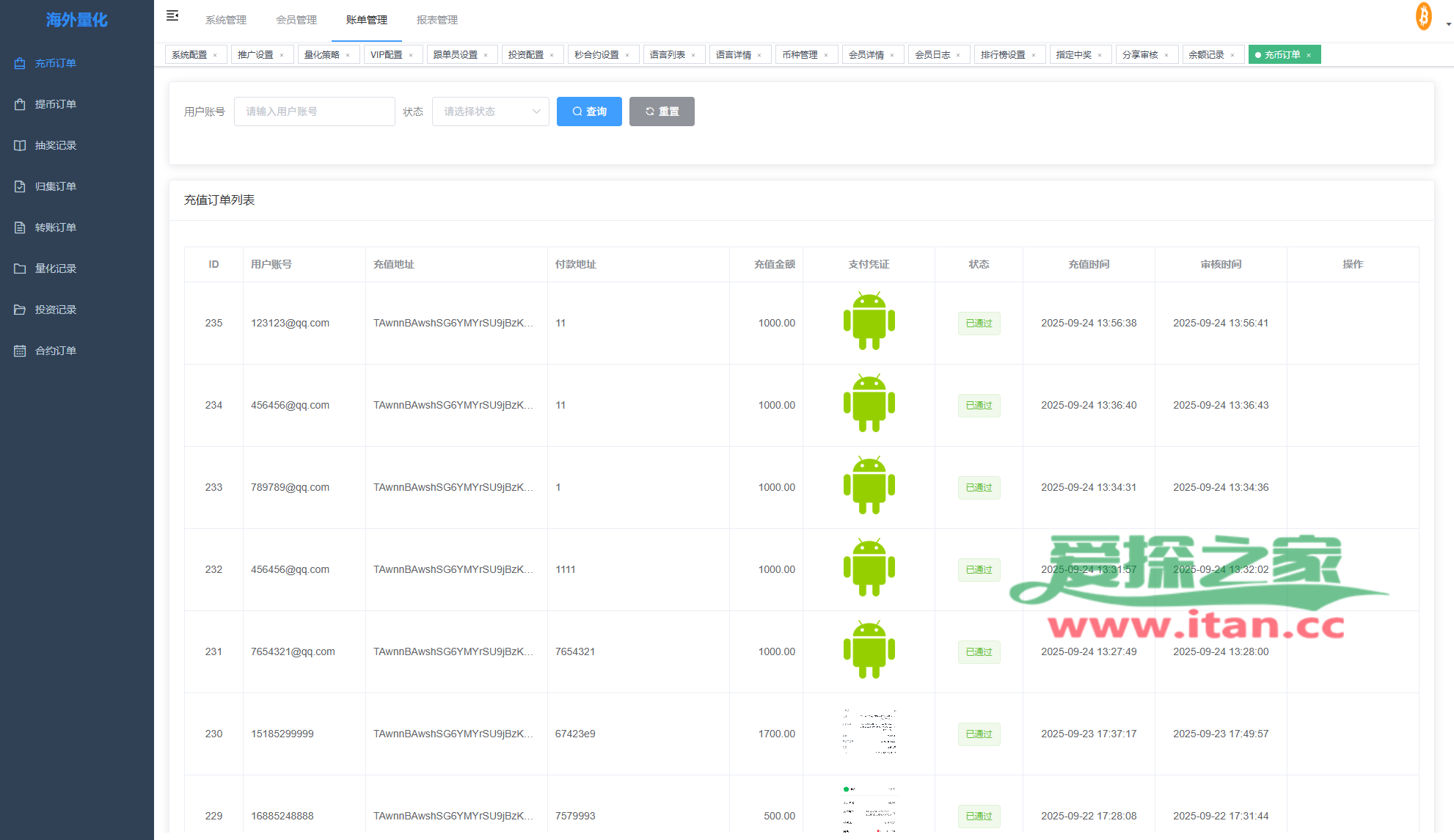The image size is (1454, 840).
Task: Switch to 报表管理 top menu
Action: (436, 20)
